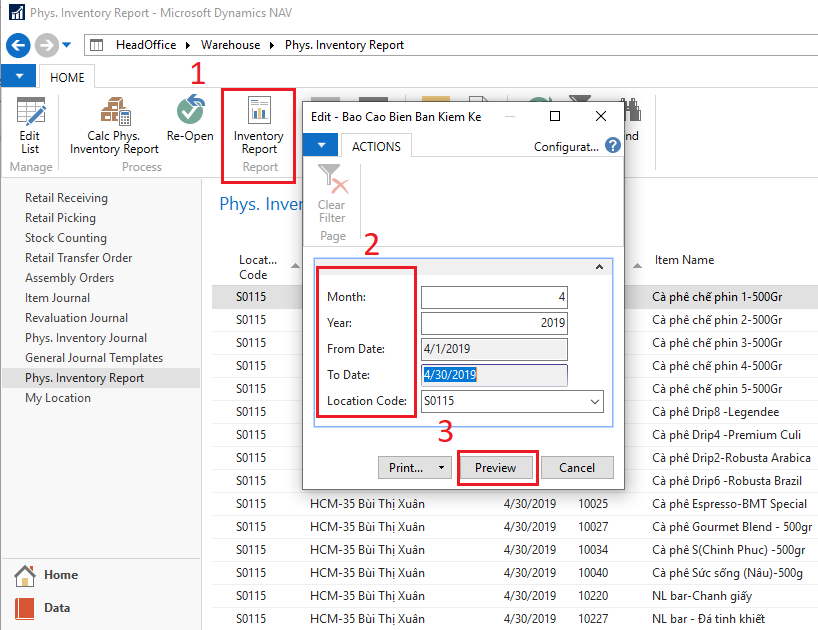Go back with the blue arrow
Viewport: 818px width, 630px height.
click(x=18, y=45)
